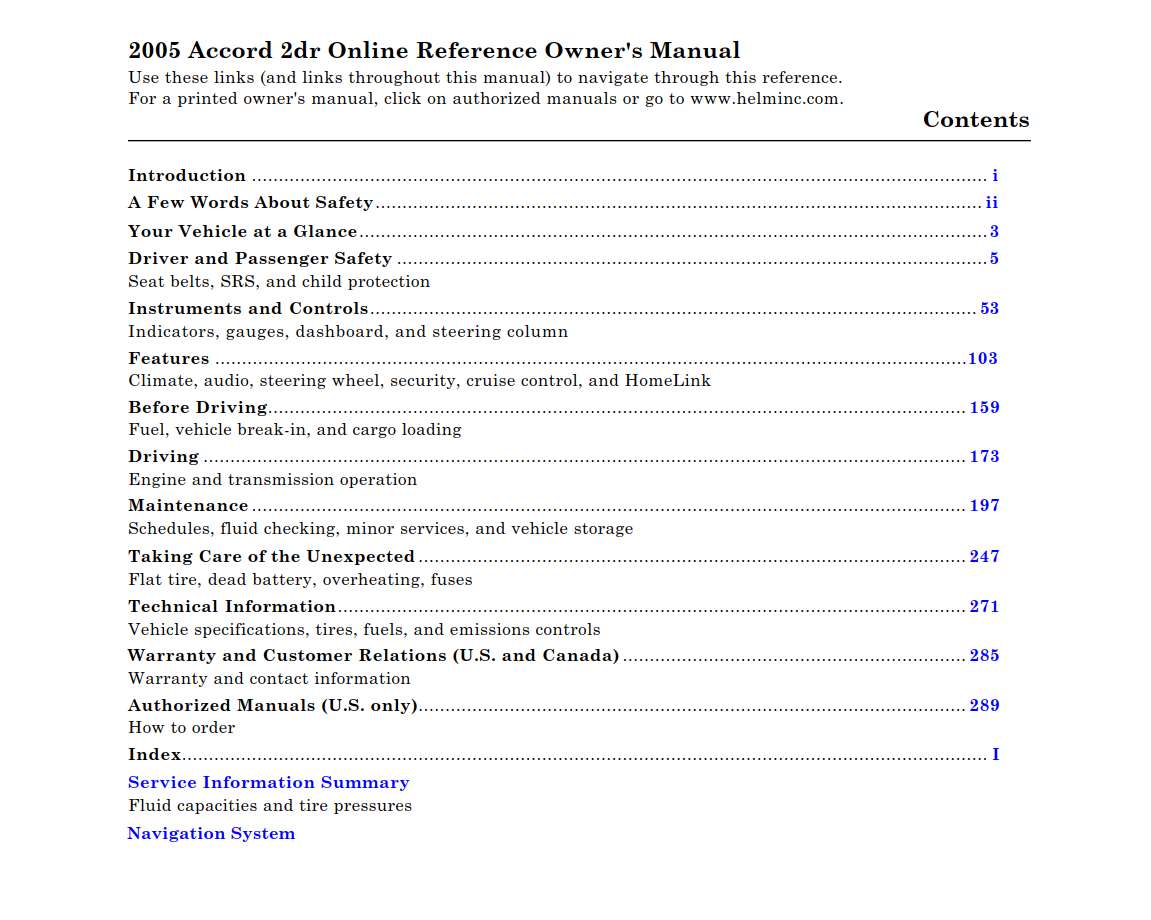Click 'Warranty and Customer Relations' heading
The height and width of the screenshot is (920, 1151).
click(374, 656)
